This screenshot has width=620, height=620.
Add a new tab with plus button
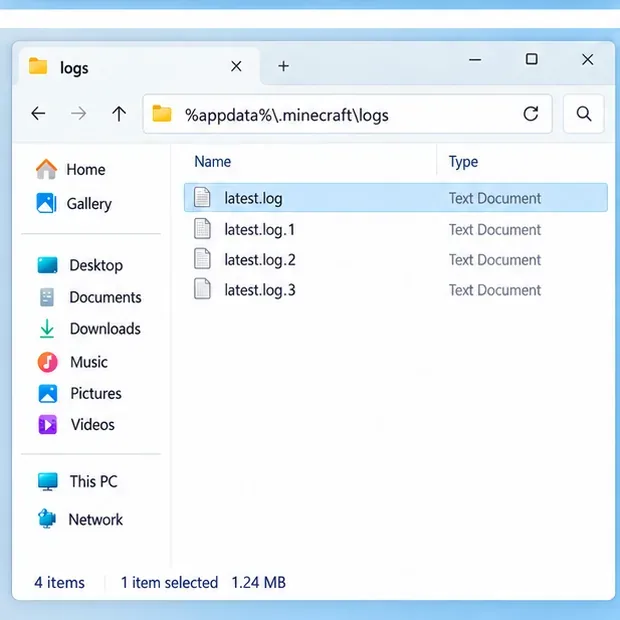[x=283, y=66]
